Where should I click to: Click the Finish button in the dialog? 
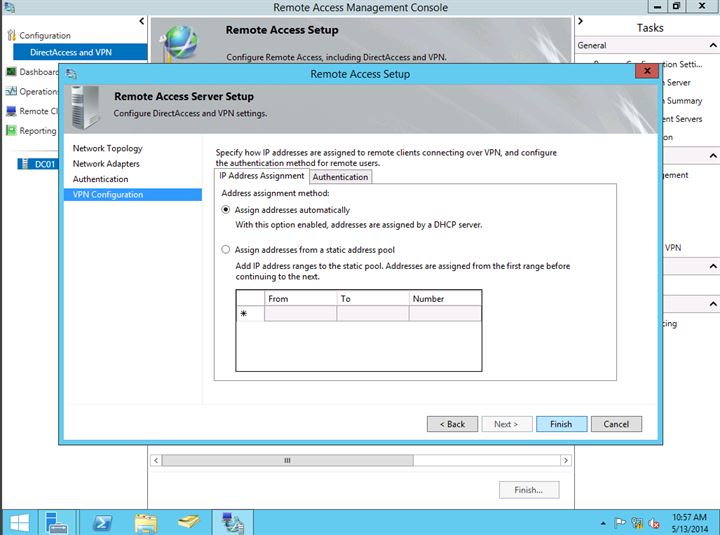[x=561, y=424]
